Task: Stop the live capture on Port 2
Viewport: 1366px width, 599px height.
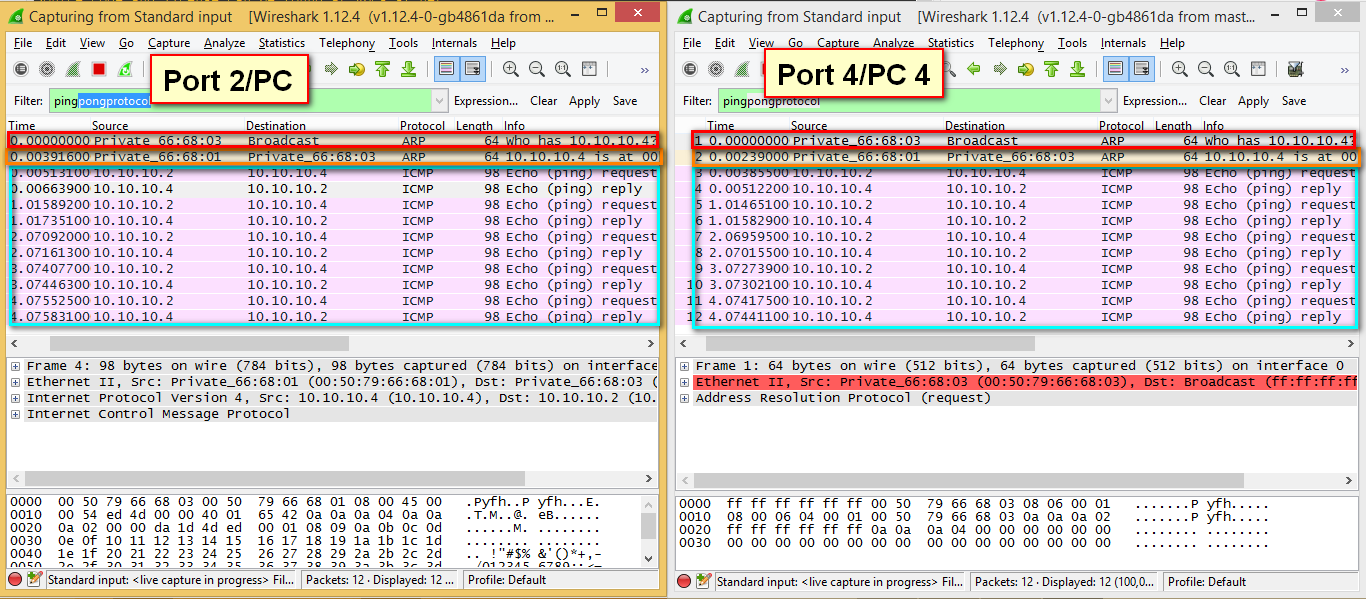Action: click(x=98, y=68)
